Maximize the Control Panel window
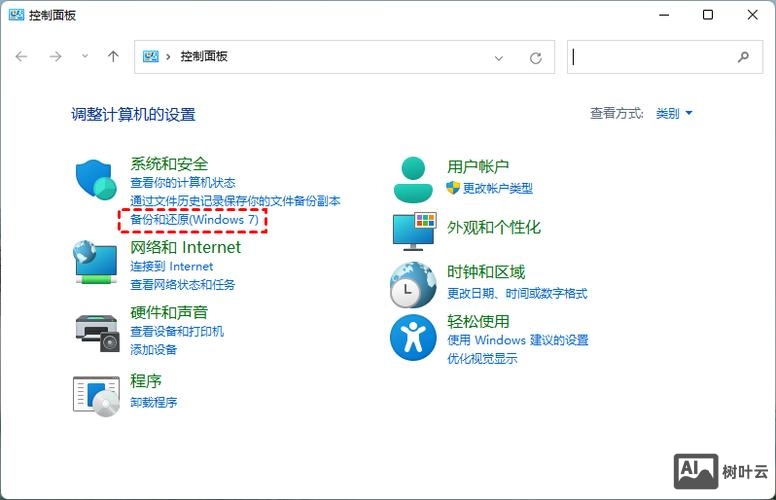Viewport: 776px width, 500px height. tap(708, 15)
